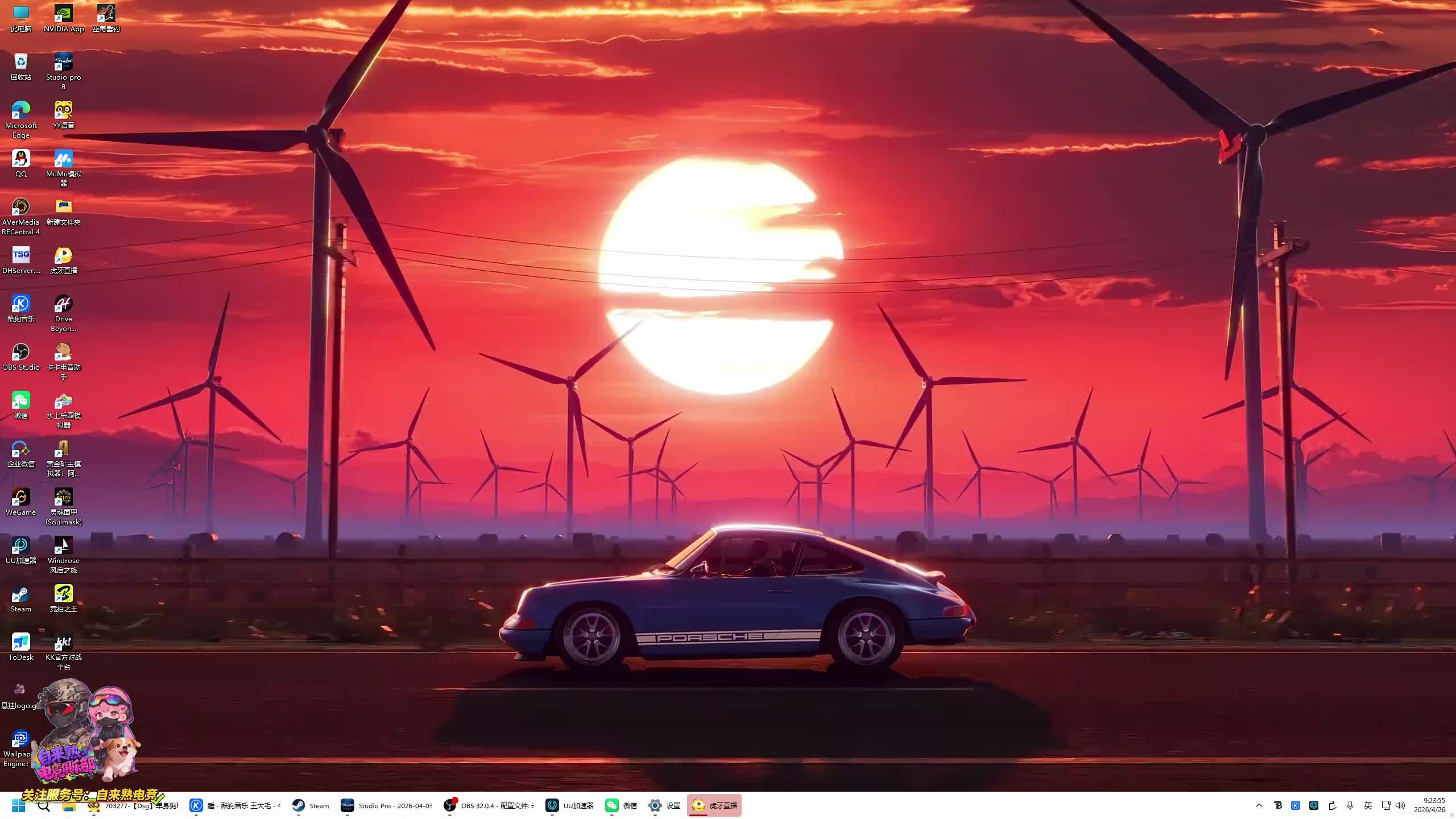Screen dimensions: 1456x819
Task: Click the taskbar search magnifier button
Action: [44, 805]
